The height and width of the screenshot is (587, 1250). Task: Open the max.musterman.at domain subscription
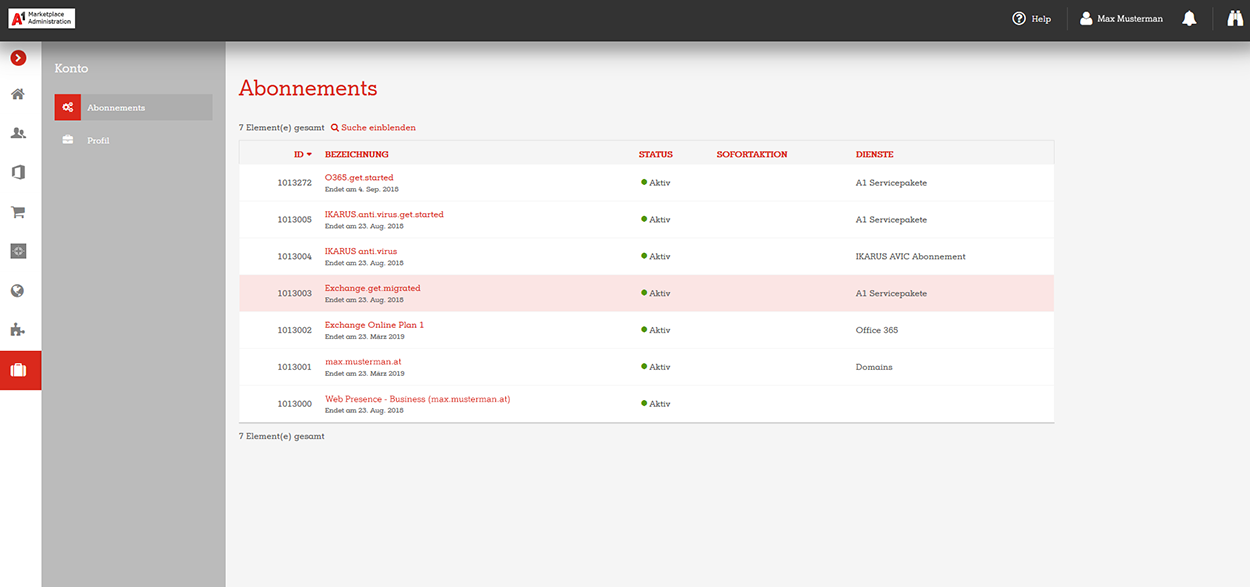tap(363, 362)
